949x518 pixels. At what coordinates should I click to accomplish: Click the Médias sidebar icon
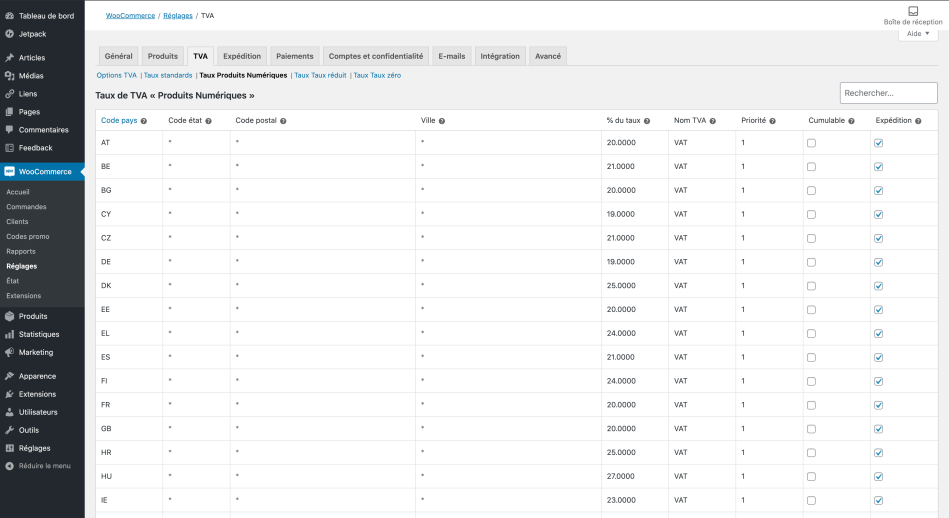click(x=9, y=76)
